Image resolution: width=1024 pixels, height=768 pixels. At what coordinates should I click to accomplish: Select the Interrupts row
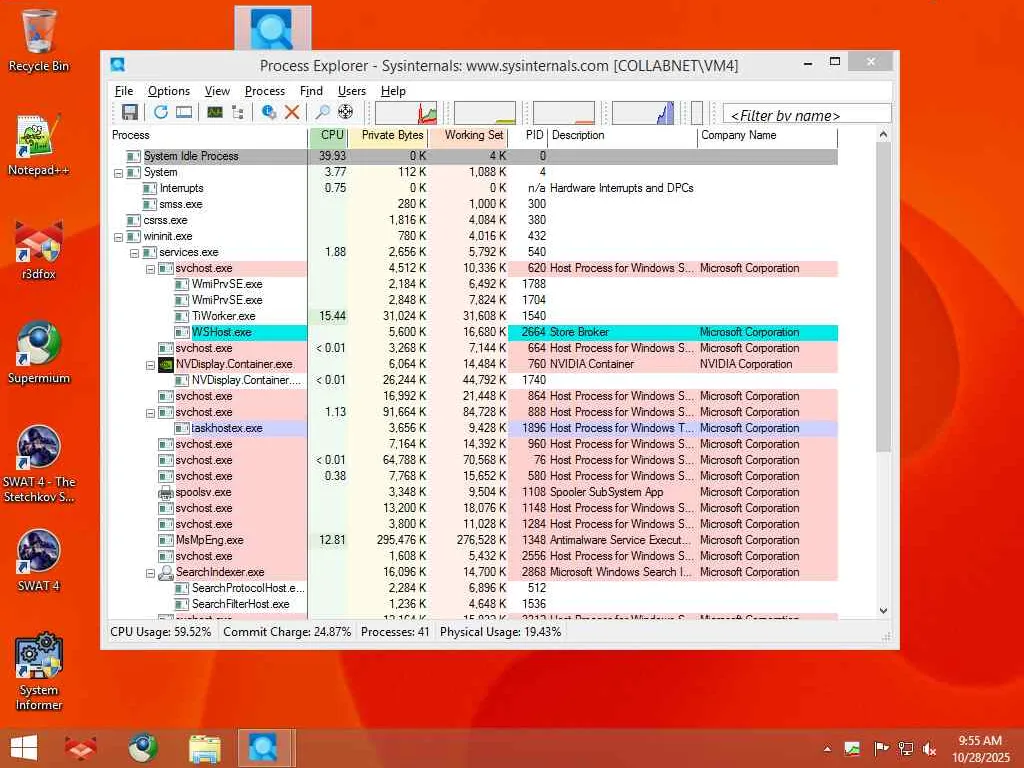[x=473, y=188]
